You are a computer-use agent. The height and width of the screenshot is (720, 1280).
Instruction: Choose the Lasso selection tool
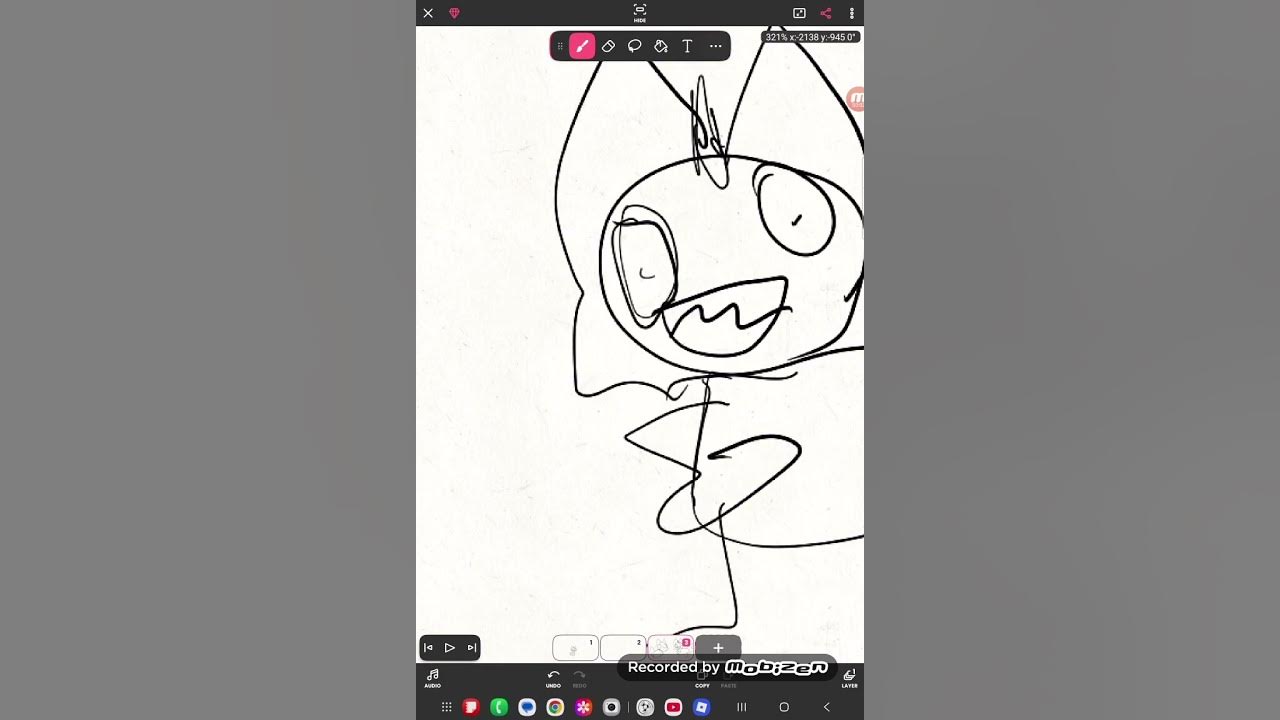(634, 46)
